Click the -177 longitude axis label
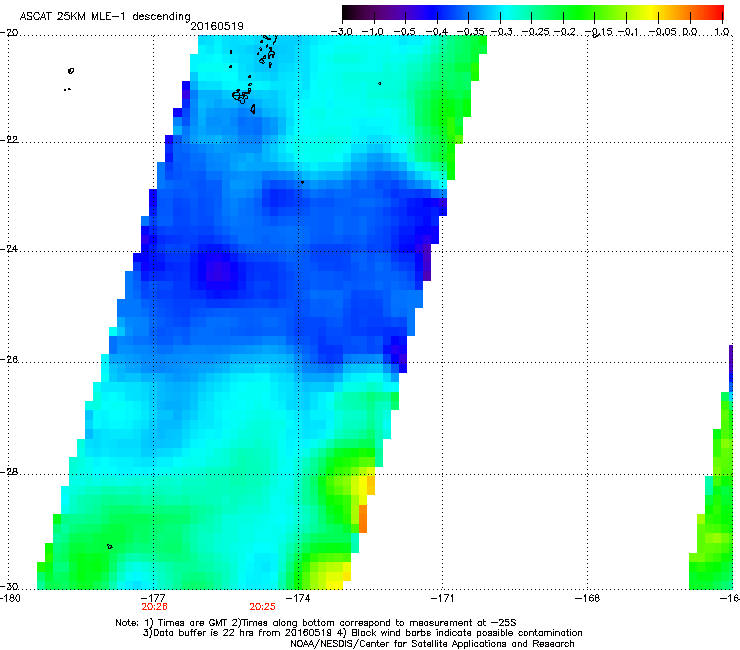 [153, 598]
